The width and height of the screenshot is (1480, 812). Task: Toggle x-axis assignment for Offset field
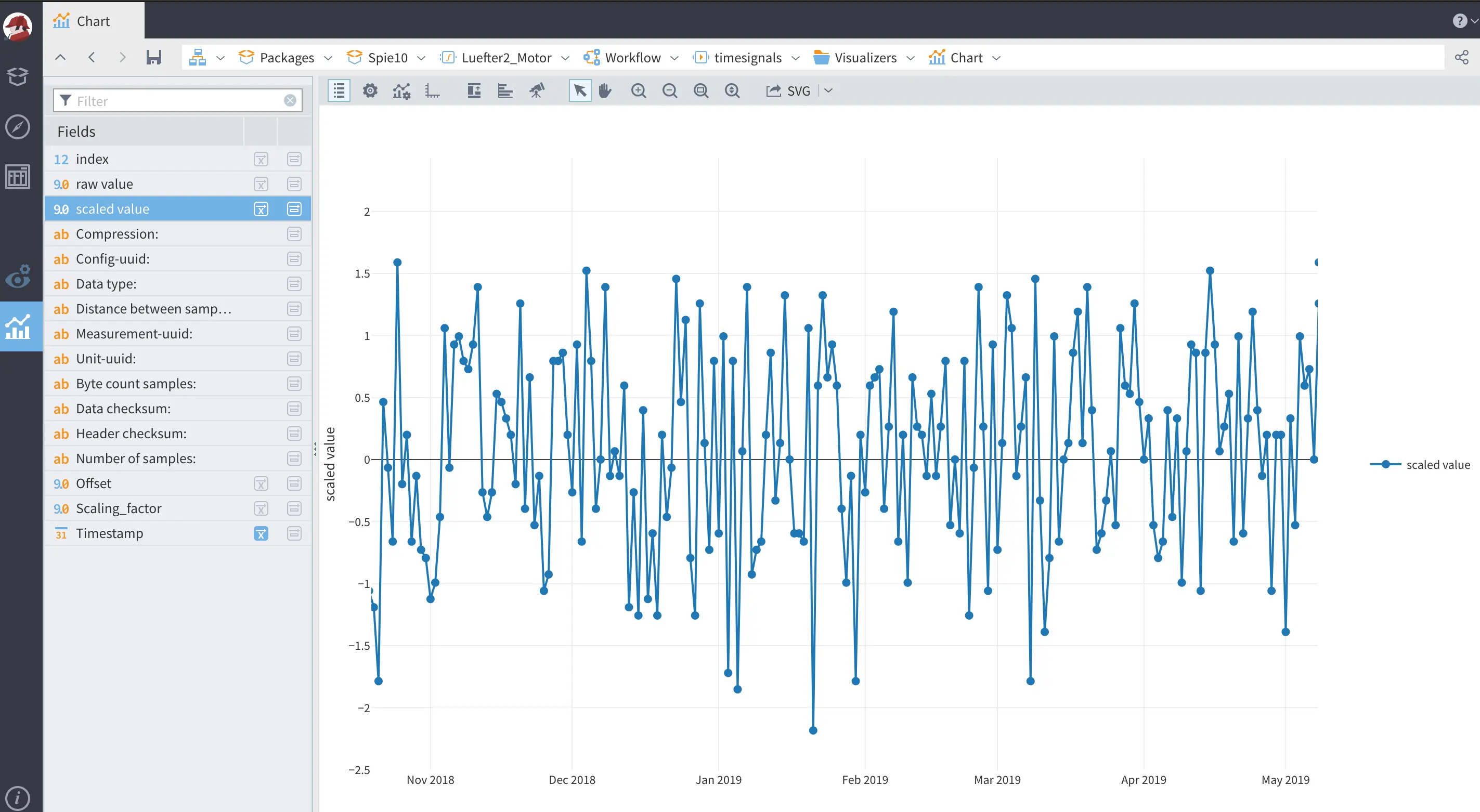(x=261, y=483)
